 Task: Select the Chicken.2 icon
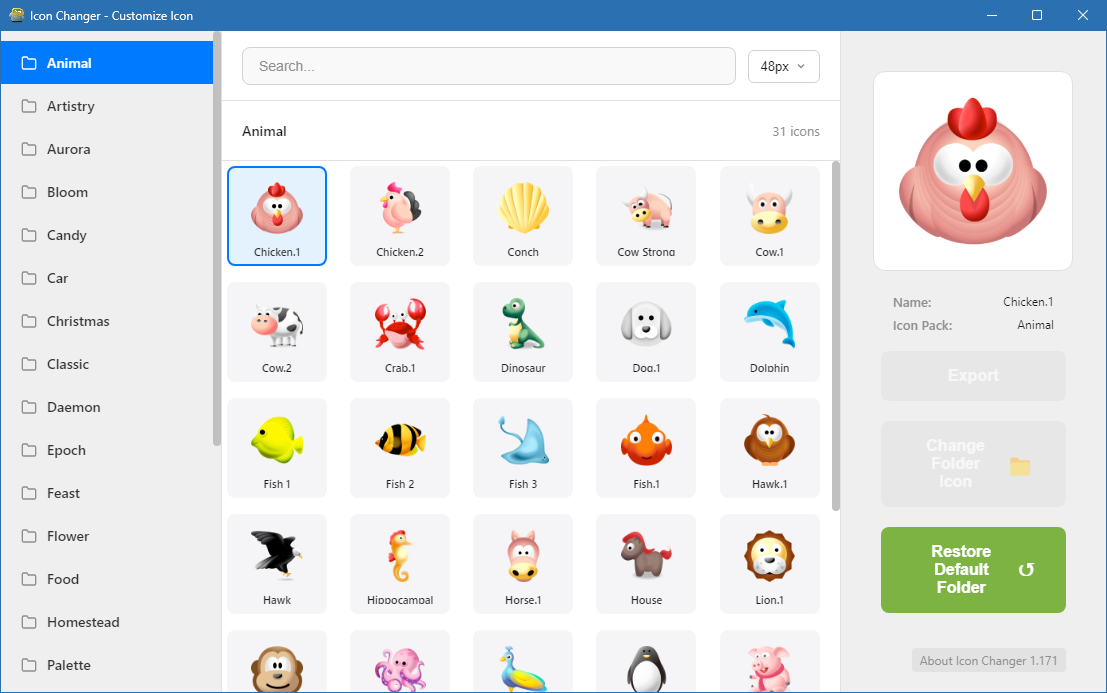(x=400, y=216)
